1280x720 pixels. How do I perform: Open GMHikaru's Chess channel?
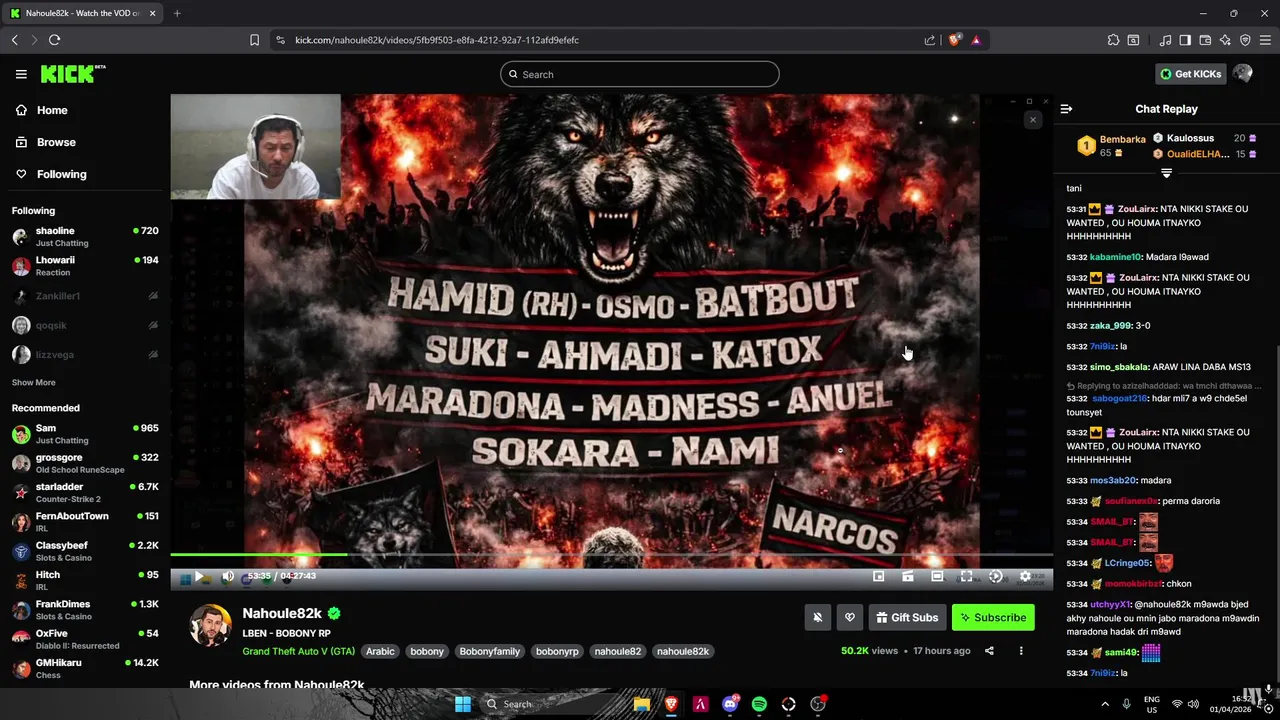coord(85,668)
